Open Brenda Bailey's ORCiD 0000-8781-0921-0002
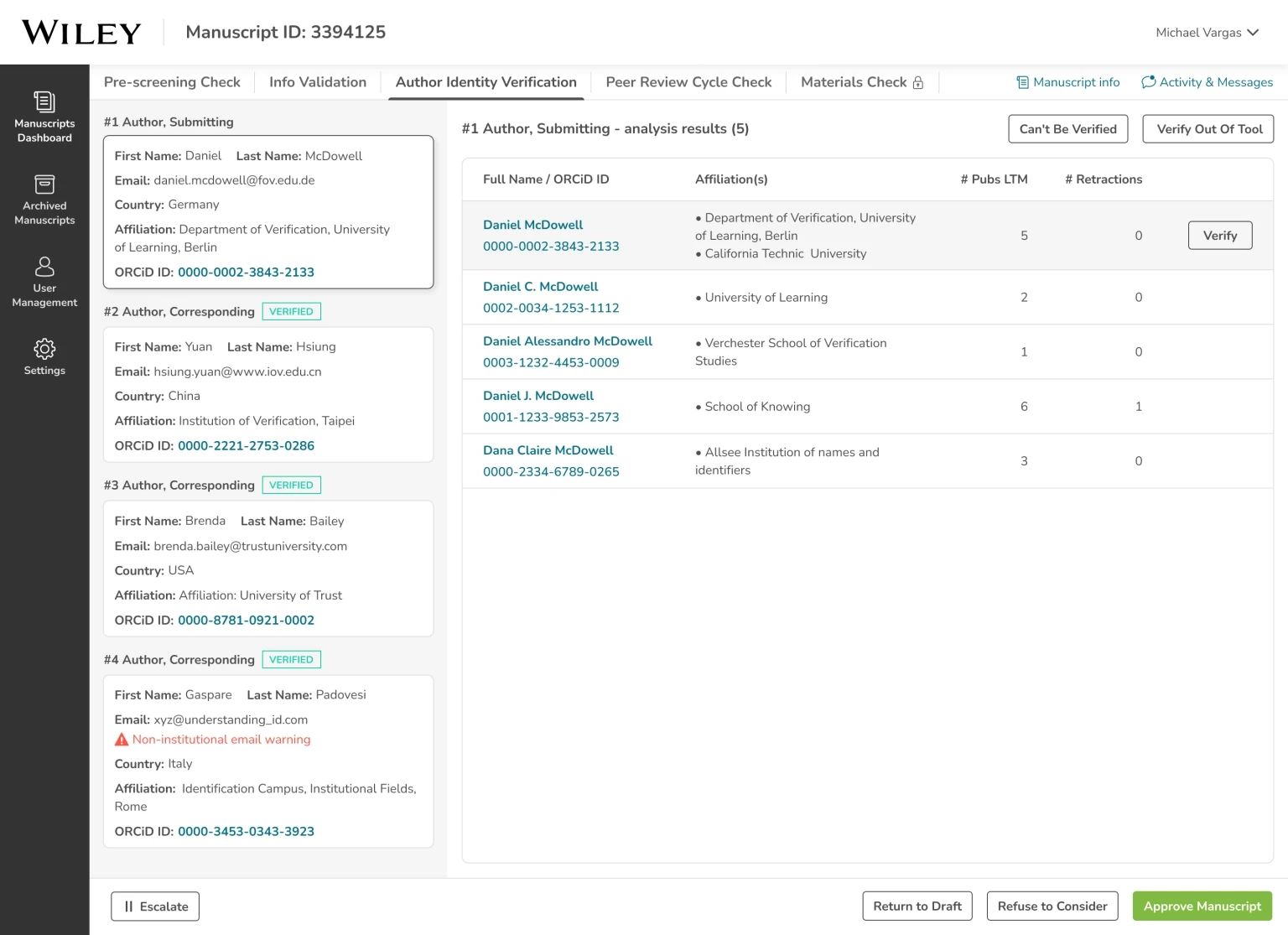This screenshot has width=1288, height=935. click(246, 621)
